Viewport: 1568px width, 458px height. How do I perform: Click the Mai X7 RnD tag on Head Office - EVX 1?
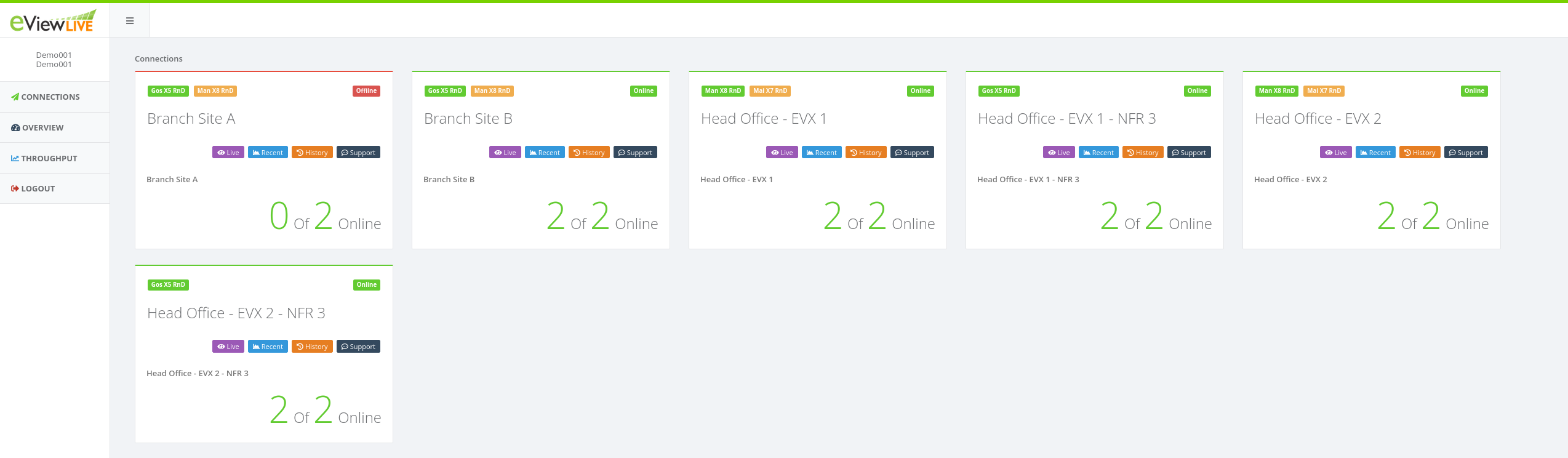(770, 91)
